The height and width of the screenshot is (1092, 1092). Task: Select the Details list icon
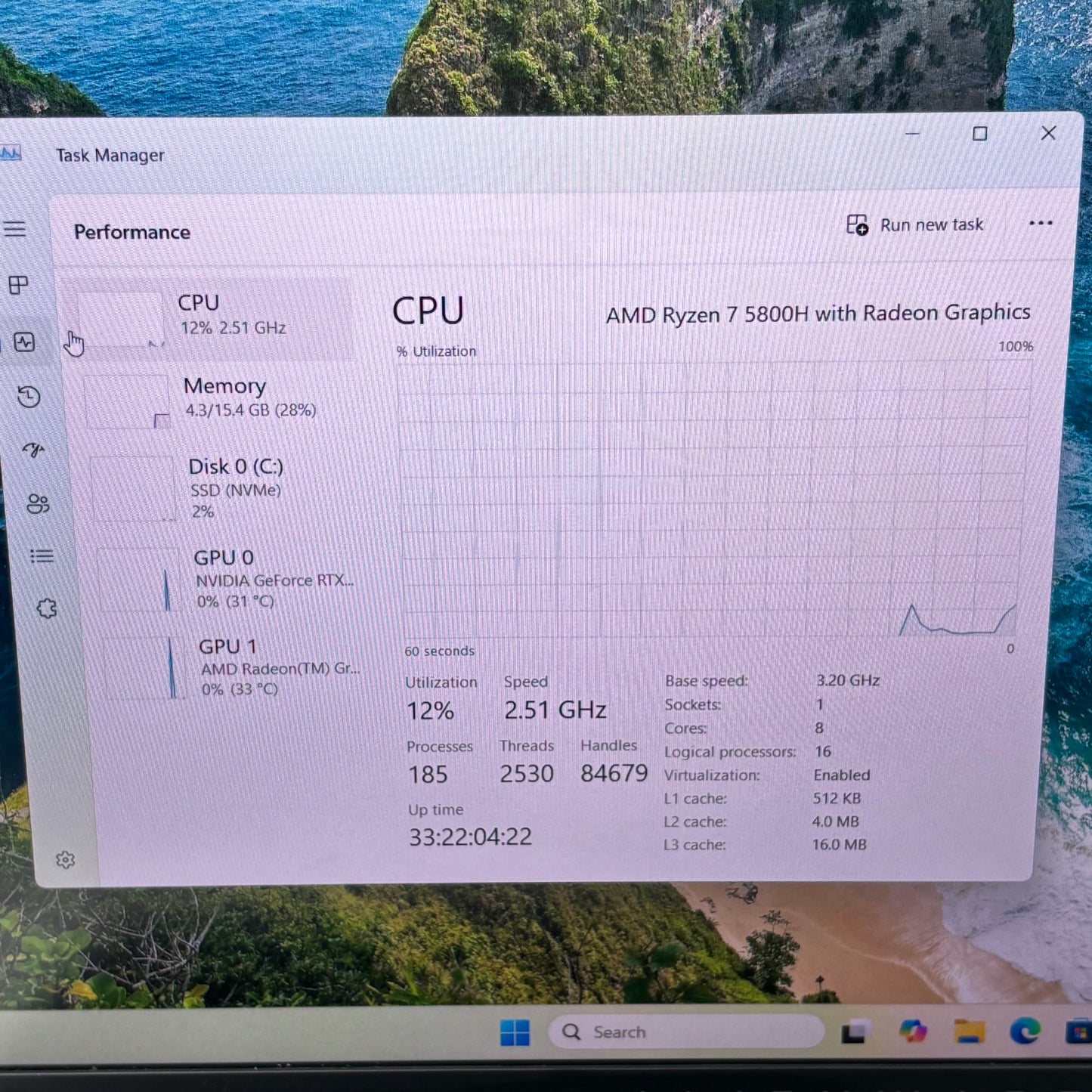[x=41, y=557]
